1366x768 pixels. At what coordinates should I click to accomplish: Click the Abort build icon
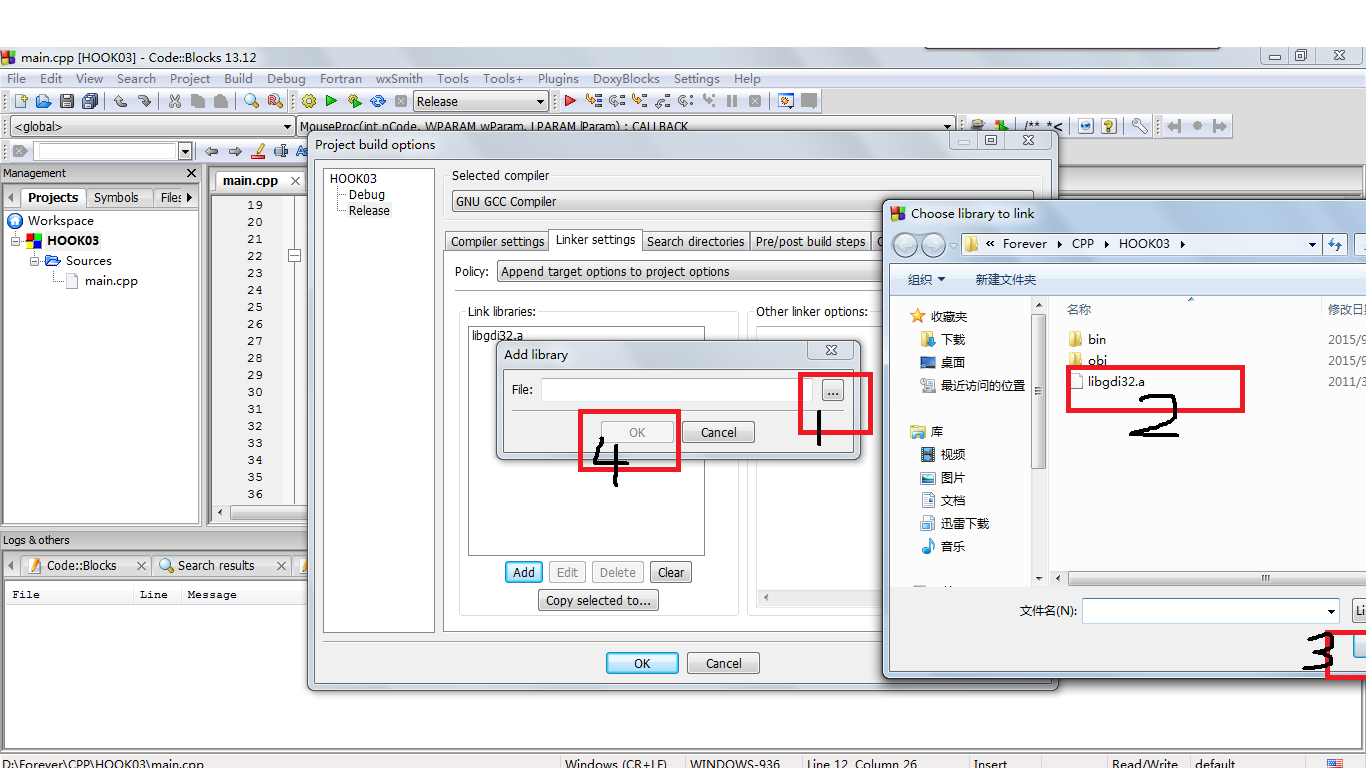click(401, 101)
